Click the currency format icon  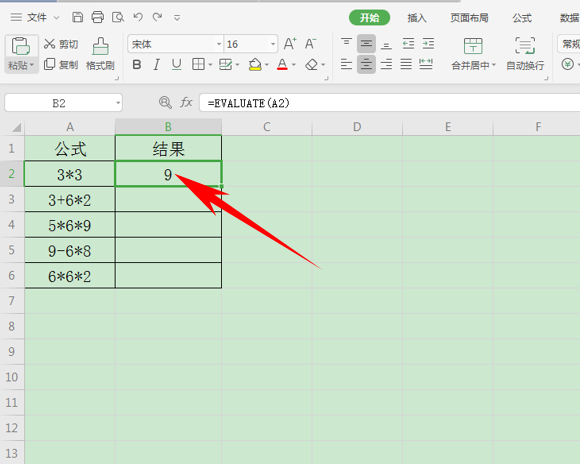tap(567, 64)
